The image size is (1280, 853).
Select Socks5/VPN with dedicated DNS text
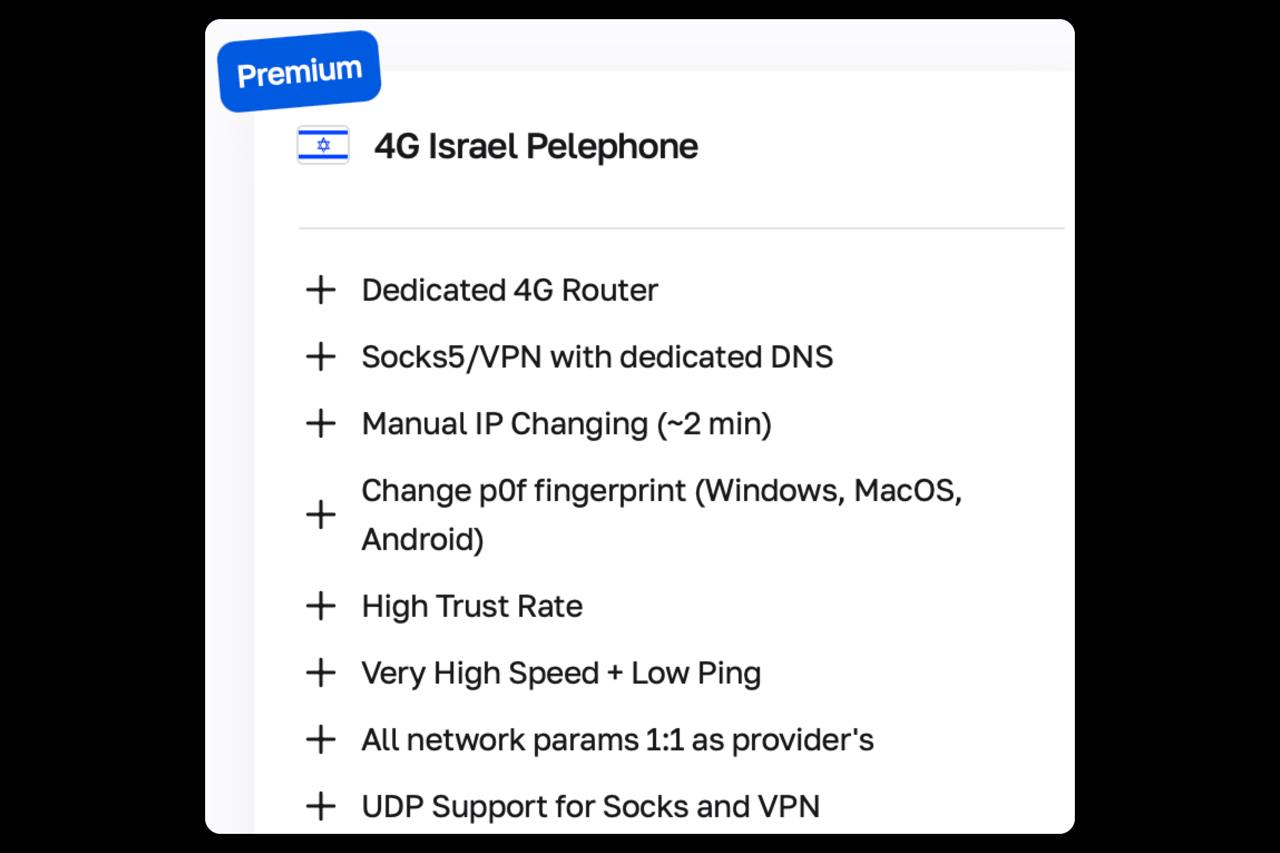pyautogui.click(x=597, y=357)
